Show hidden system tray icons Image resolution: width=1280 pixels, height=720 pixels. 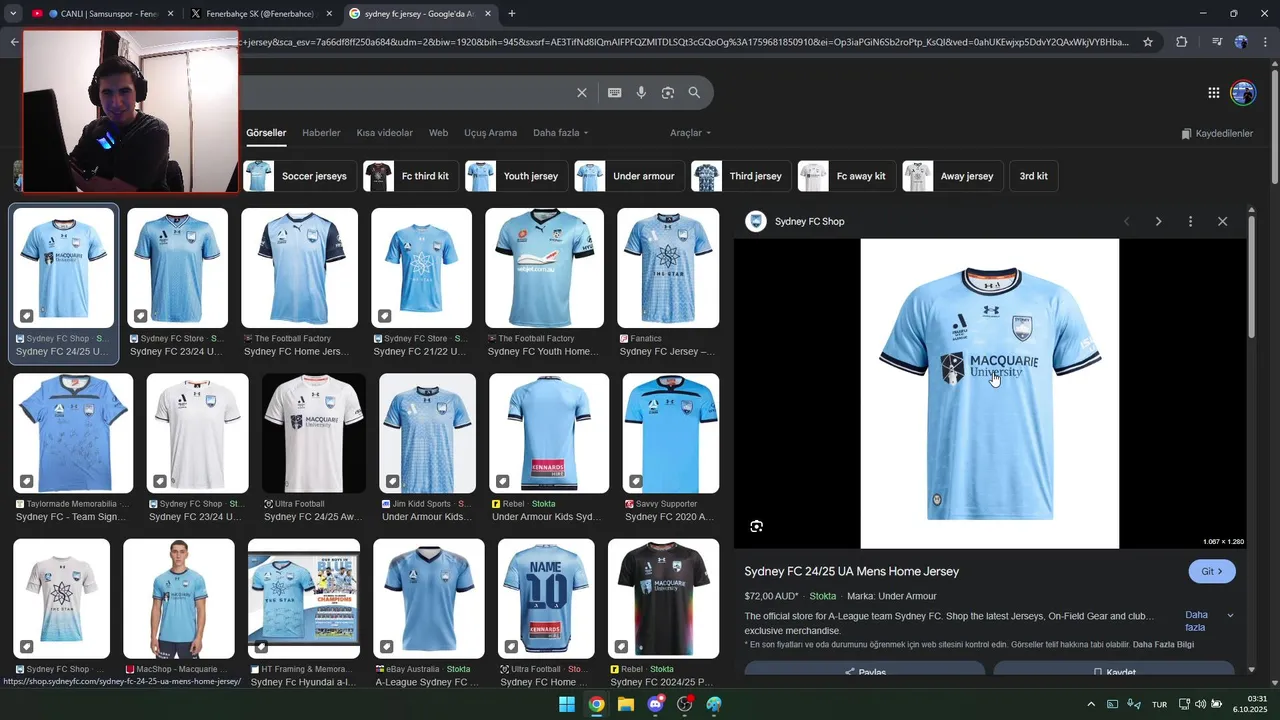tap(1091, 704)
